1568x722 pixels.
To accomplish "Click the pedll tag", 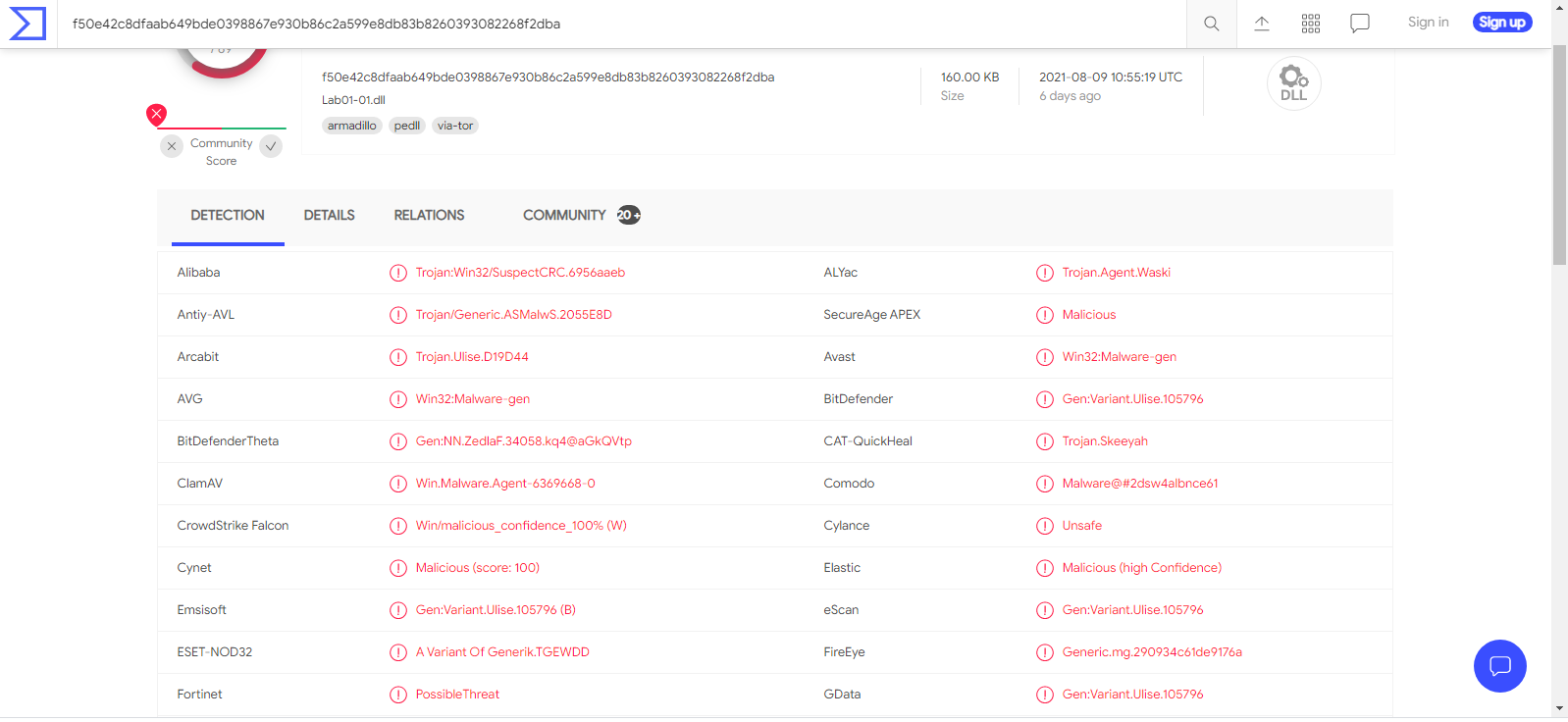I will (x=407, y=126).
